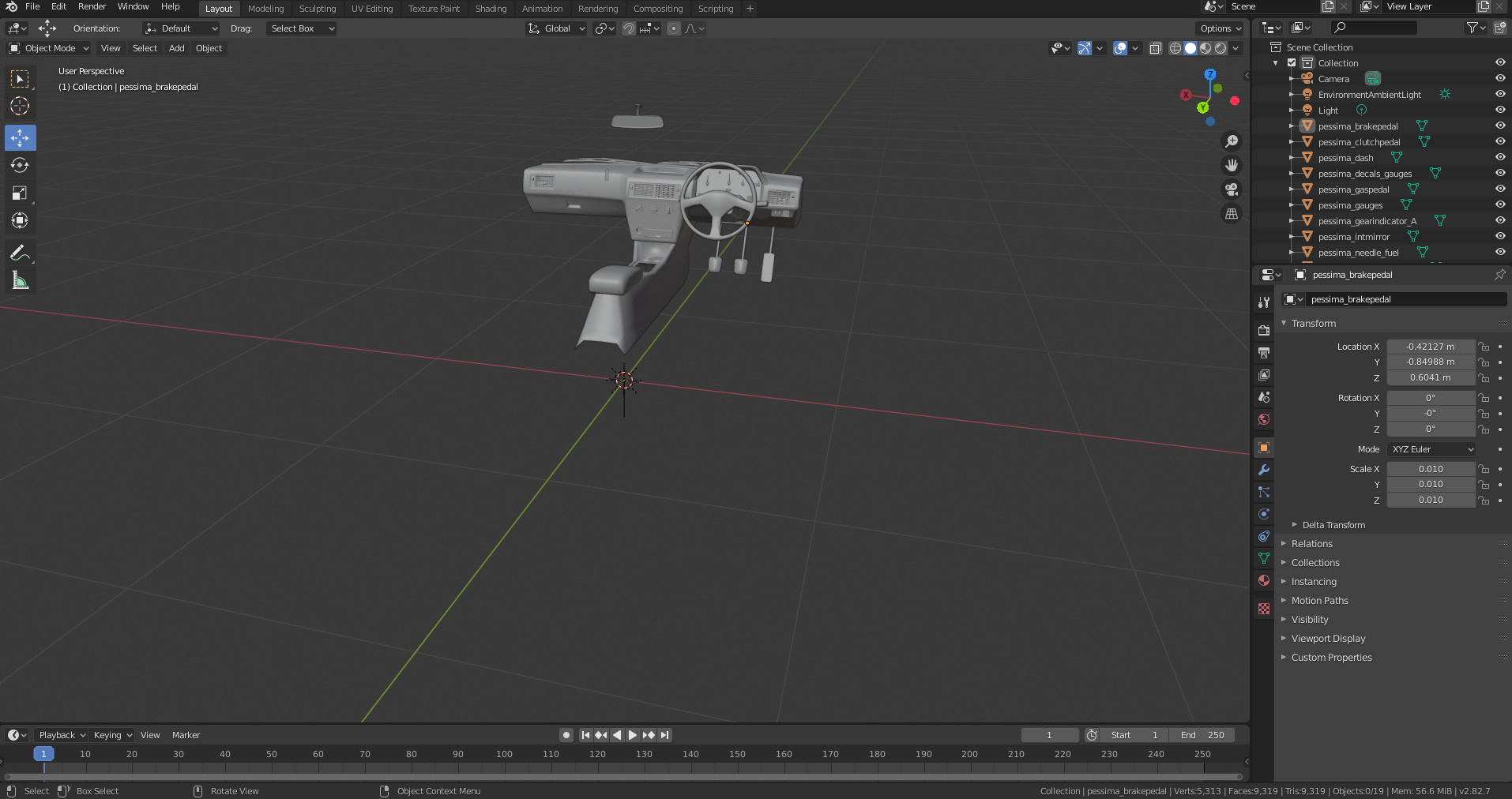Open the Physics properties tab

pyautogui.click(x=1264, y=514)
